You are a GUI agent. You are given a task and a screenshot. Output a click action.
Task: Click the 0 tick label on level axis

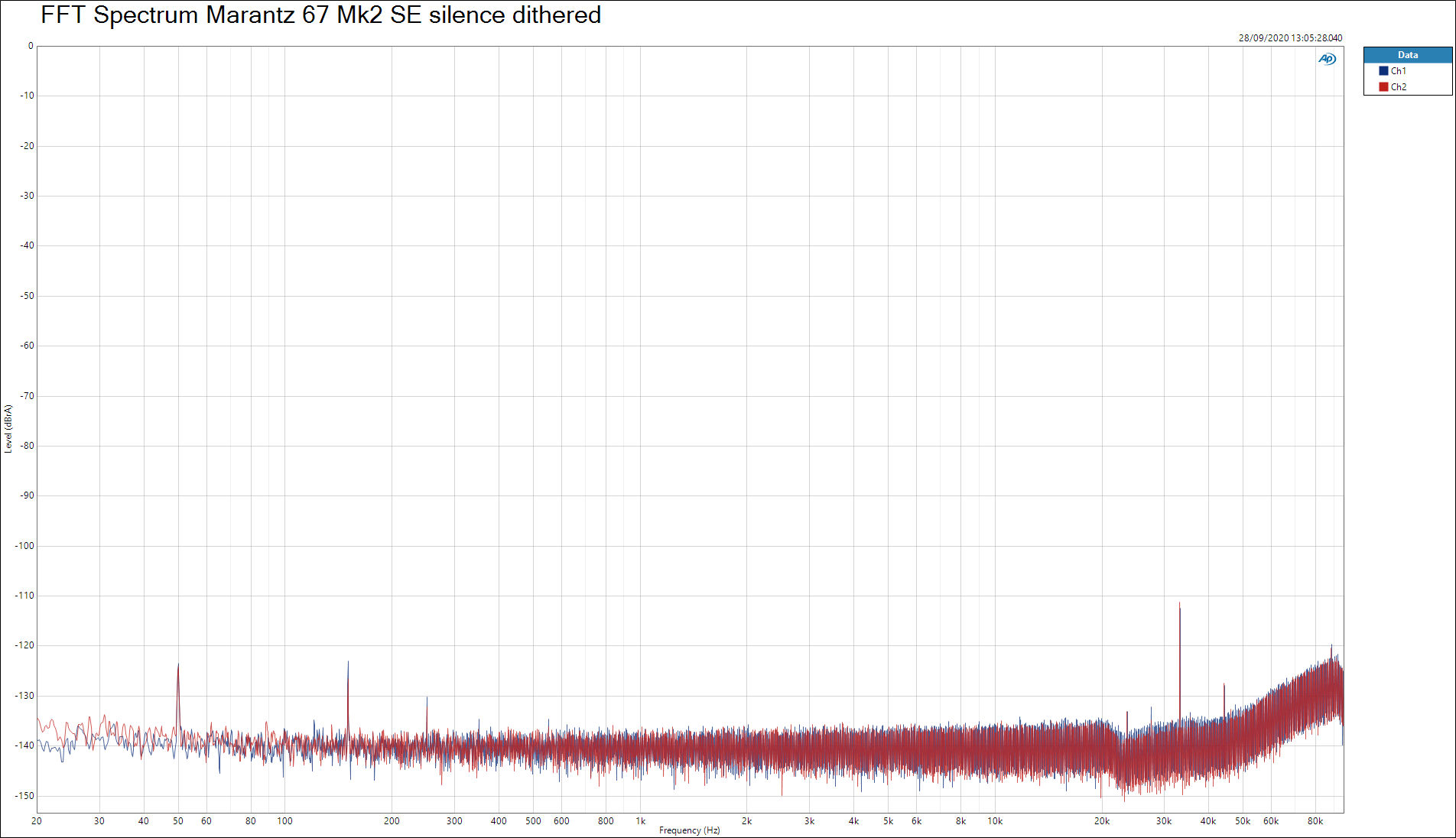[31, 46]
